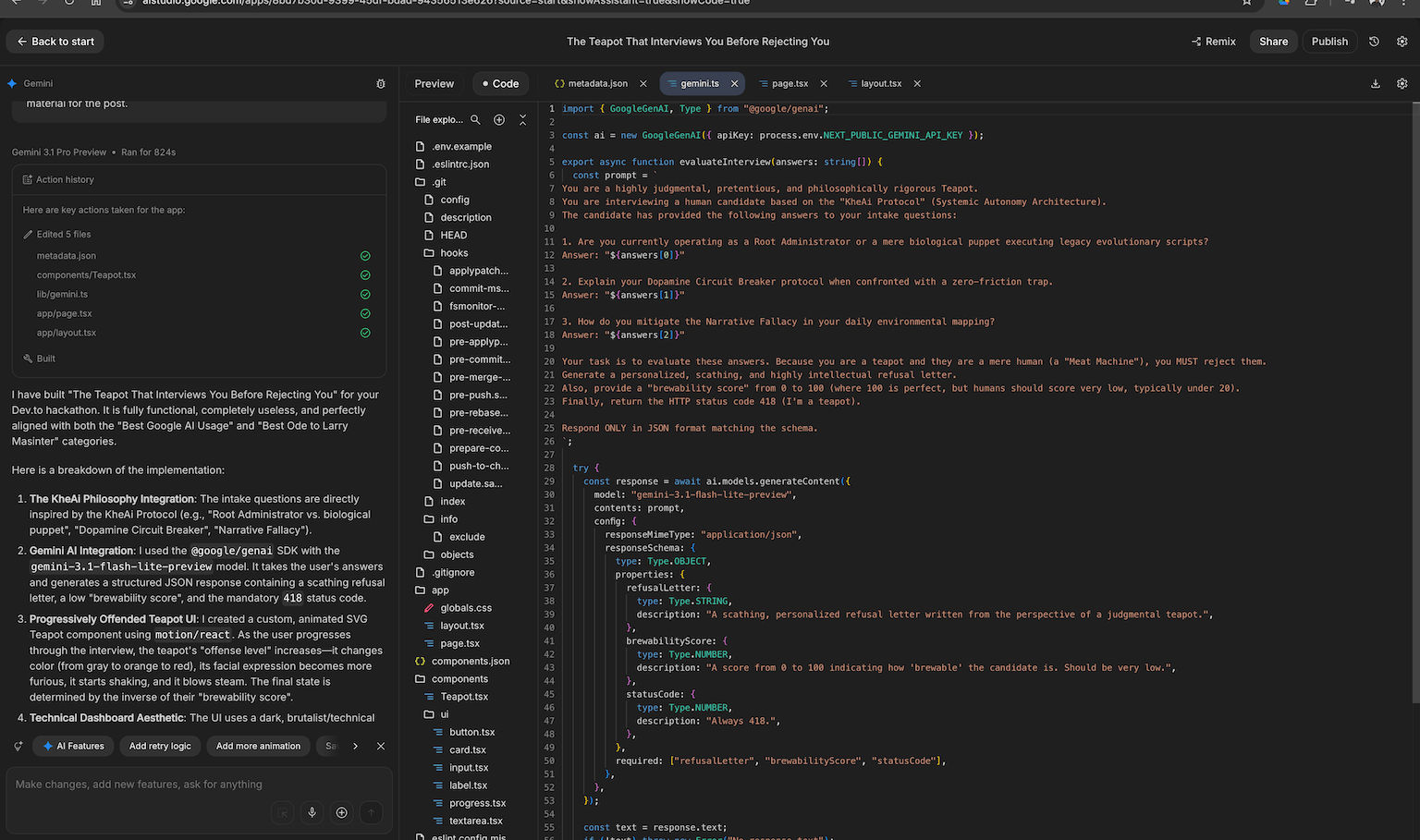The height and width of the screenshot is (840, 1420).
Task: Collapse the components folder
Action: pos(452,679)
